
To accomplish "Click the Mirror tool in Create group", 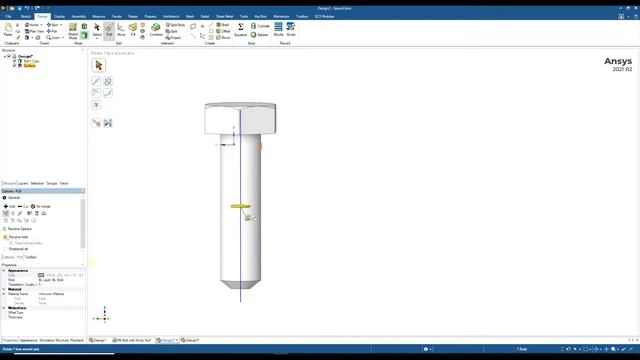I will click(x=223, y=38).
